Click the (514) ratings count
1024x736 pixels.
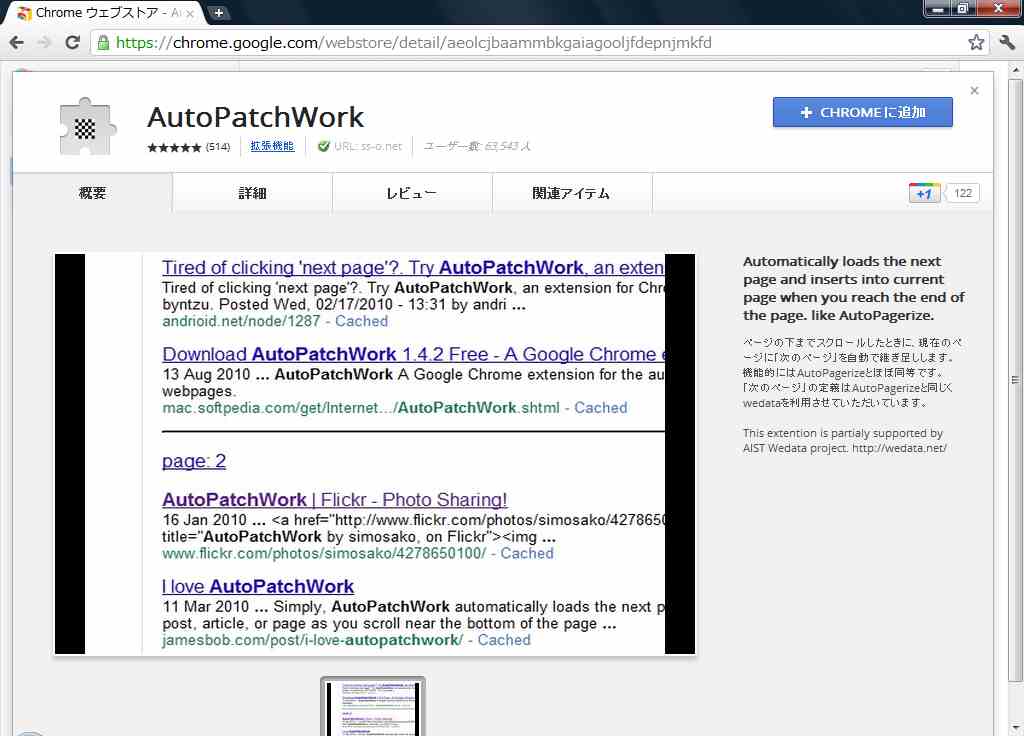(218, 147)
